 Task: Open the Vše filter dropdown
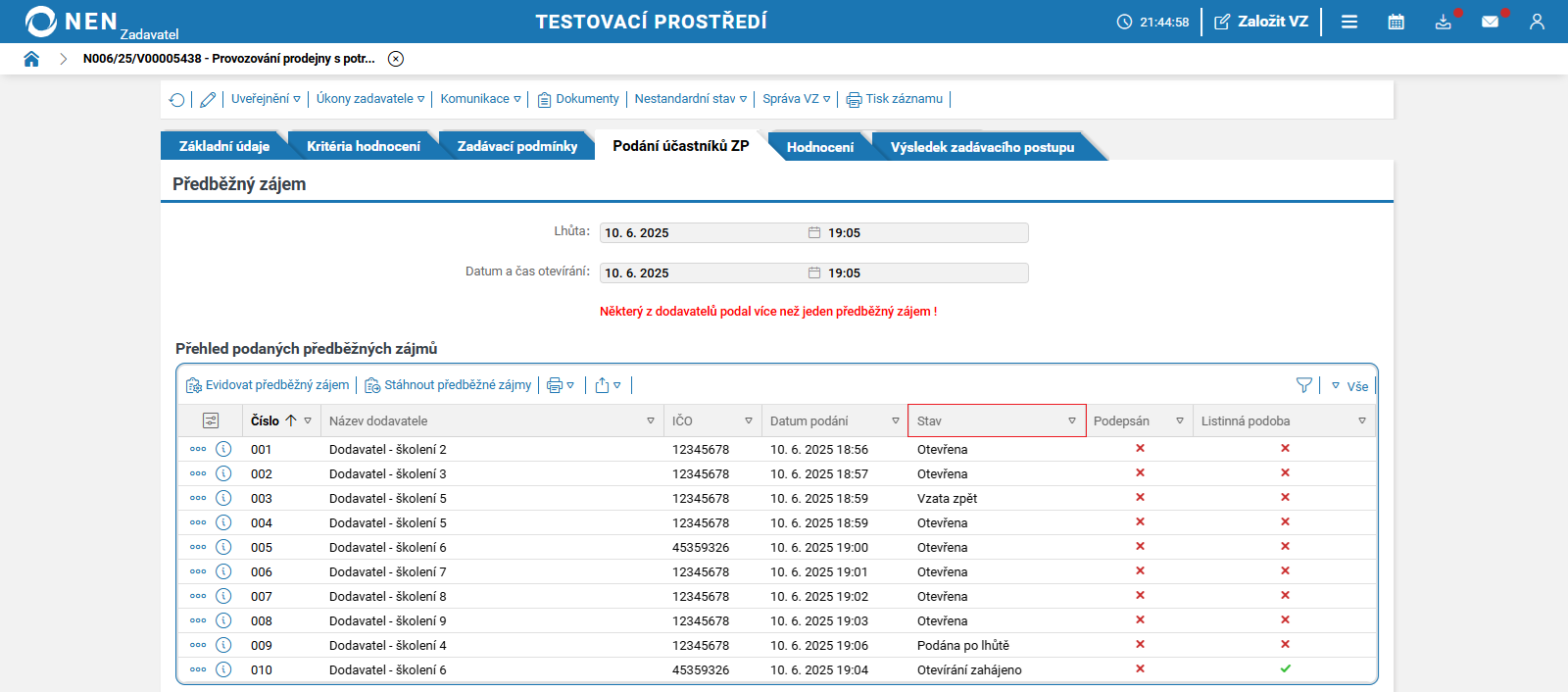point(1349,386)
